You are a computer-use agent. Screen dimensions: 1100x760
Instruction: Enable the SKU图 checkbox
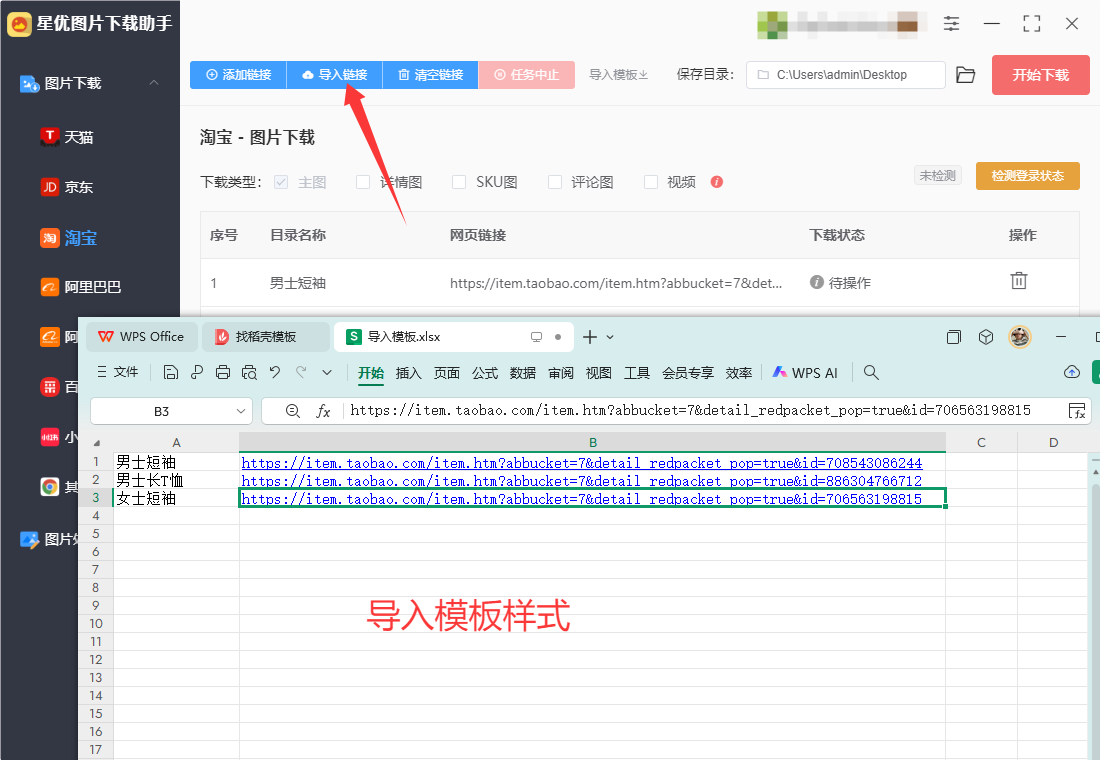coord(459,182)
